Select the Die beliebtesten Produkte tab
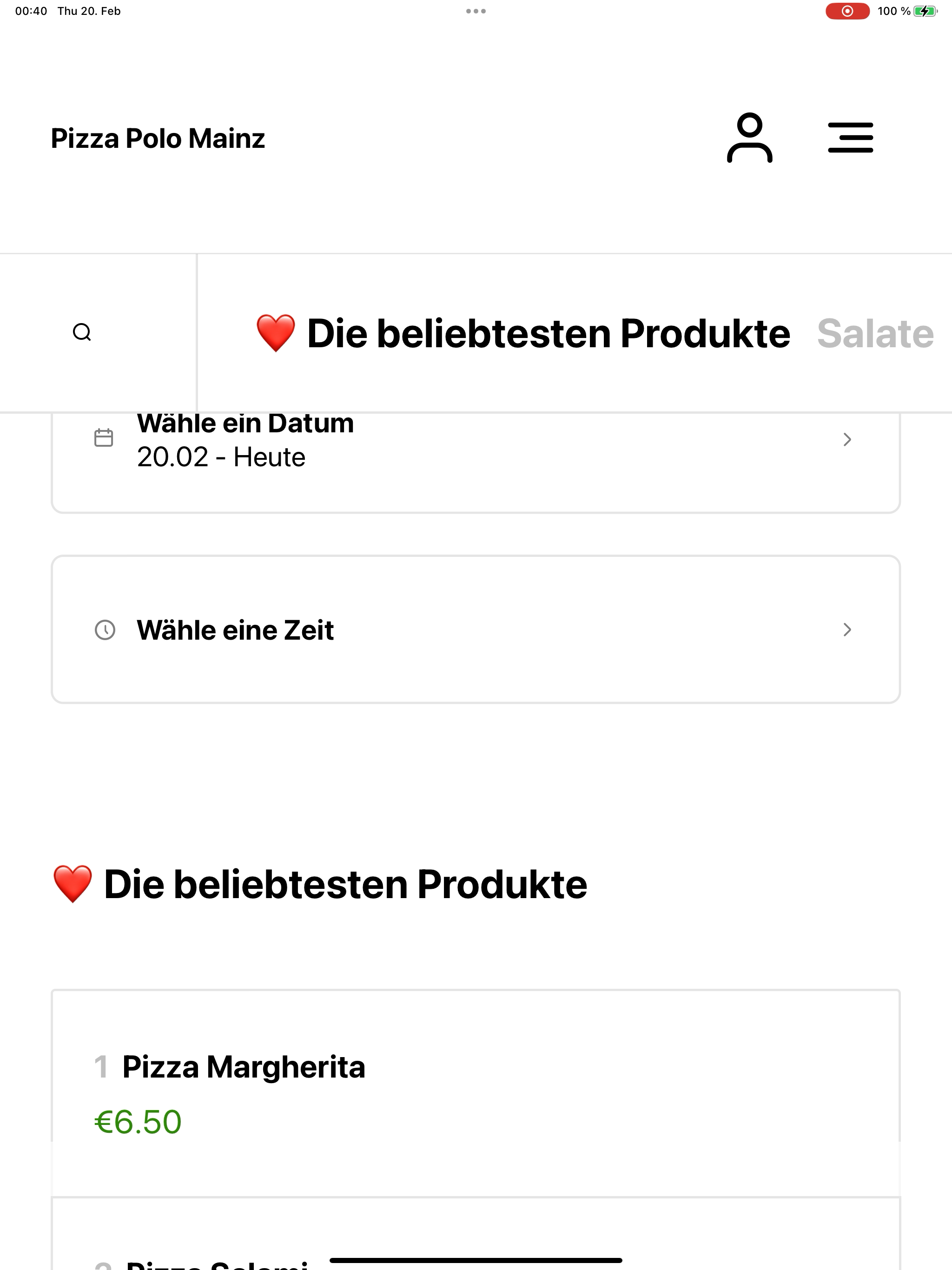 point(523,334)
